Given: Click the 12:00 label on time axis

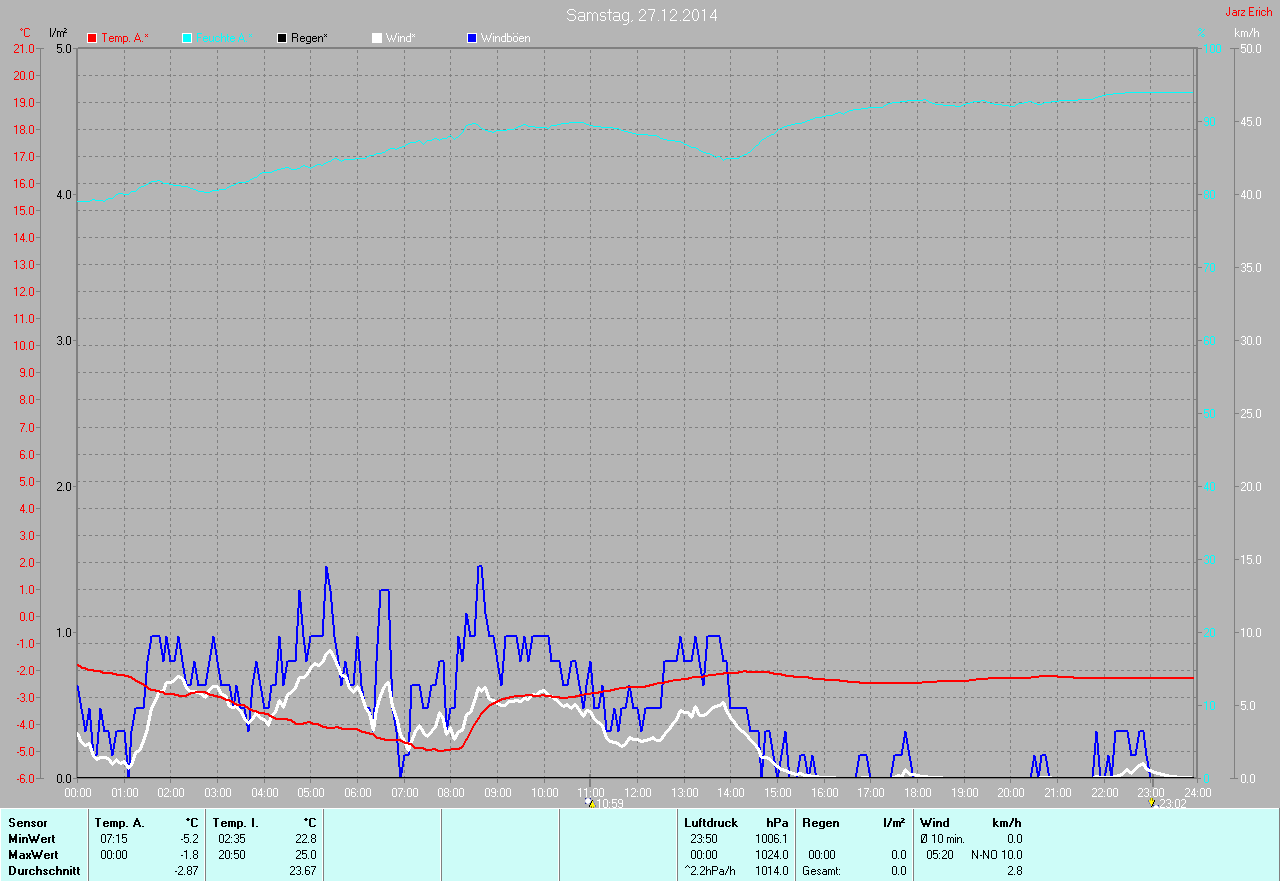Looking at the screenshot, I should 637,793.
